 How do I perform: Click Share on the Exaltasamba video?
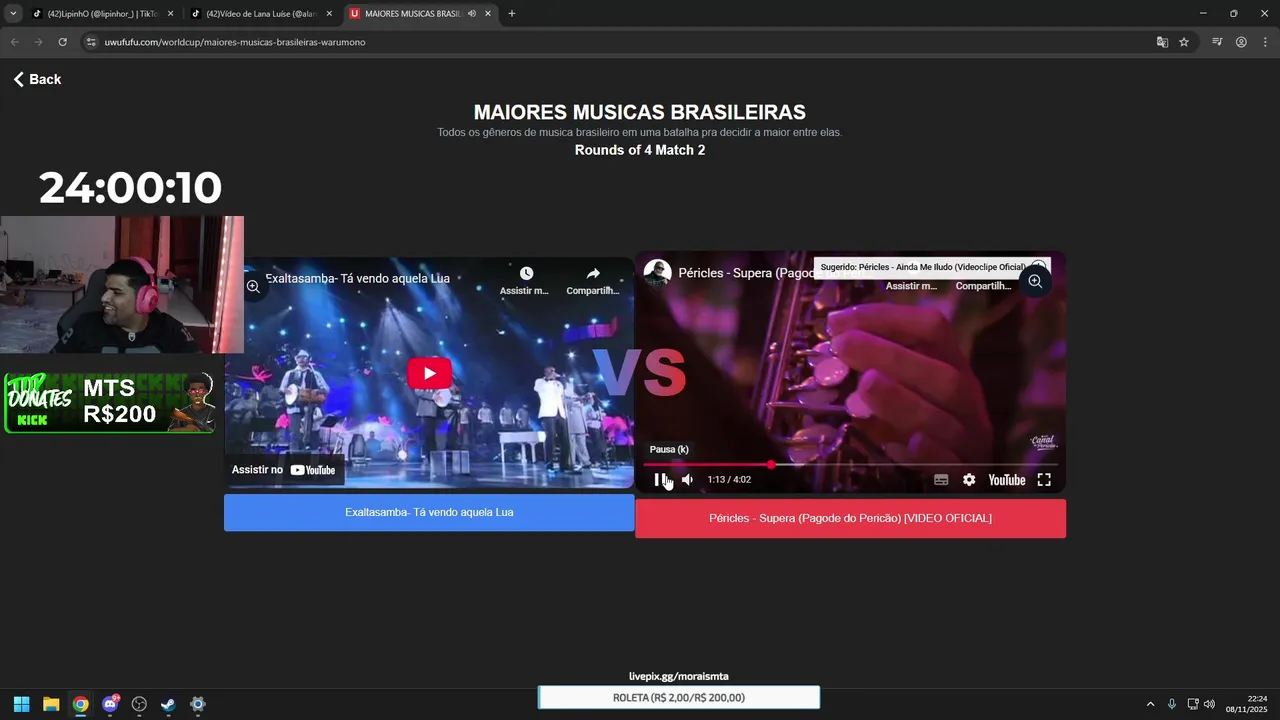[x=593, y=280]
